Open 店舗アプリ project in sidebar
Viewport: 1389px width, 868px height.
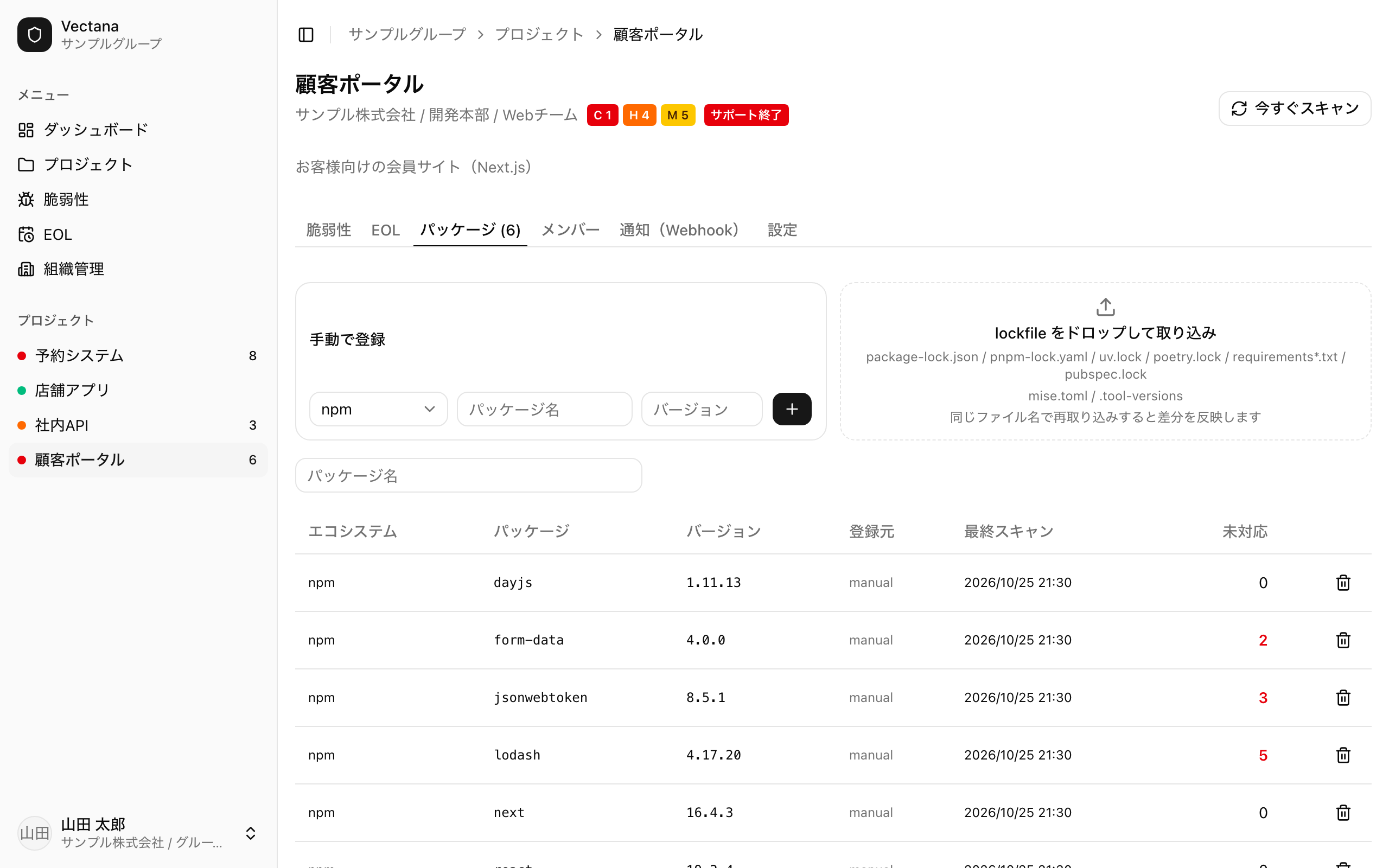pos(138,391)
